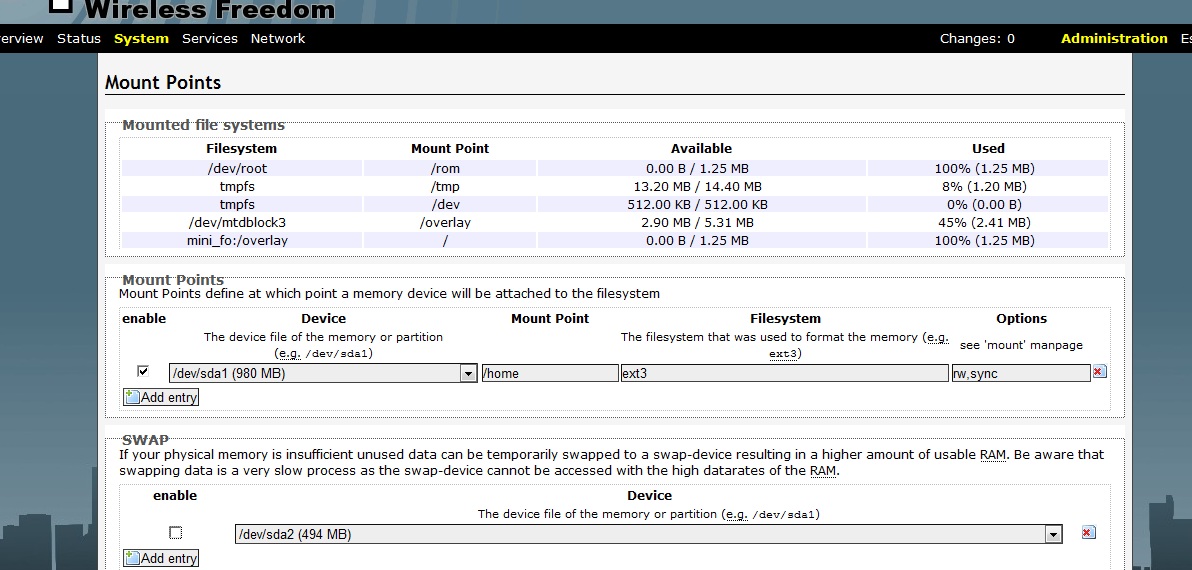Select the /tmp mount point cell

pyautogui.click(x=450, y=187)
